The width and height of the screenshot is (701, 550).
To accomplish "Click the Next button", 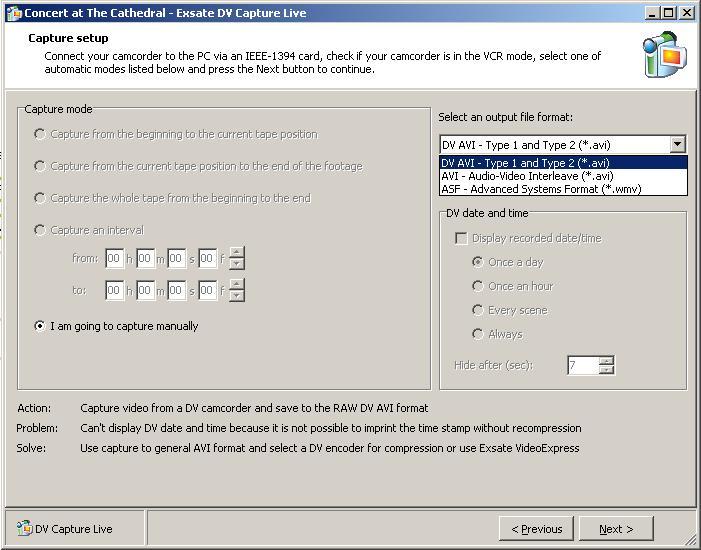I will [x=616, y=529].
